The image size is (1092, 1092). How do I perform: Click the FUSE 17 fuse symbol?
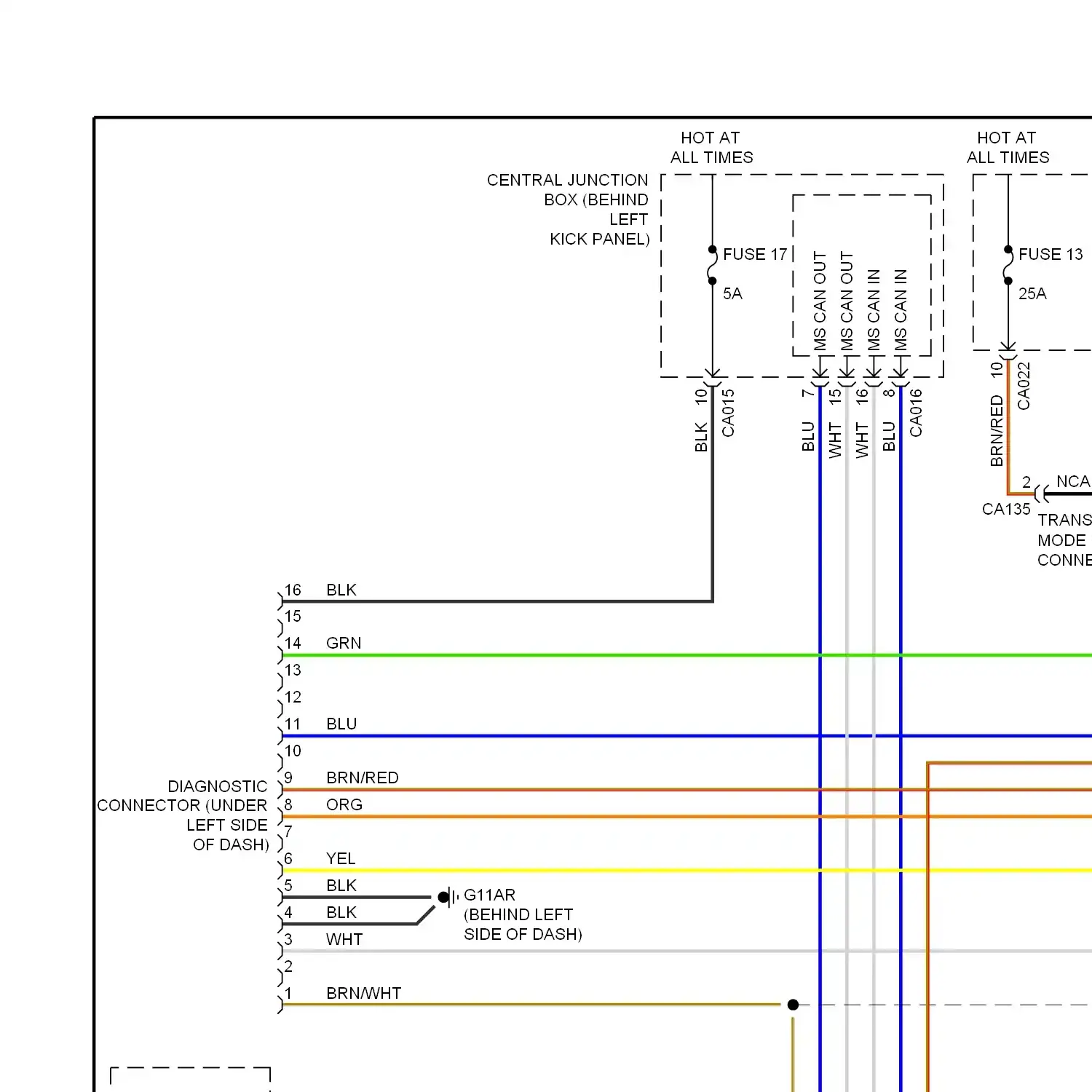(712, 266)
